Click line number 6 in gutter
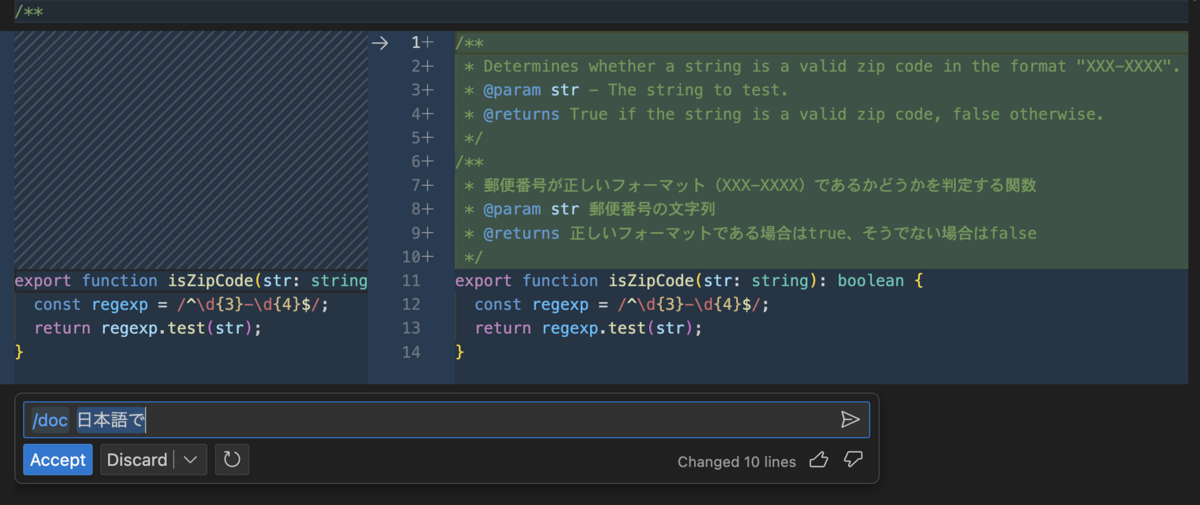This screenshot has height=505, width=1200. point(417,162)
